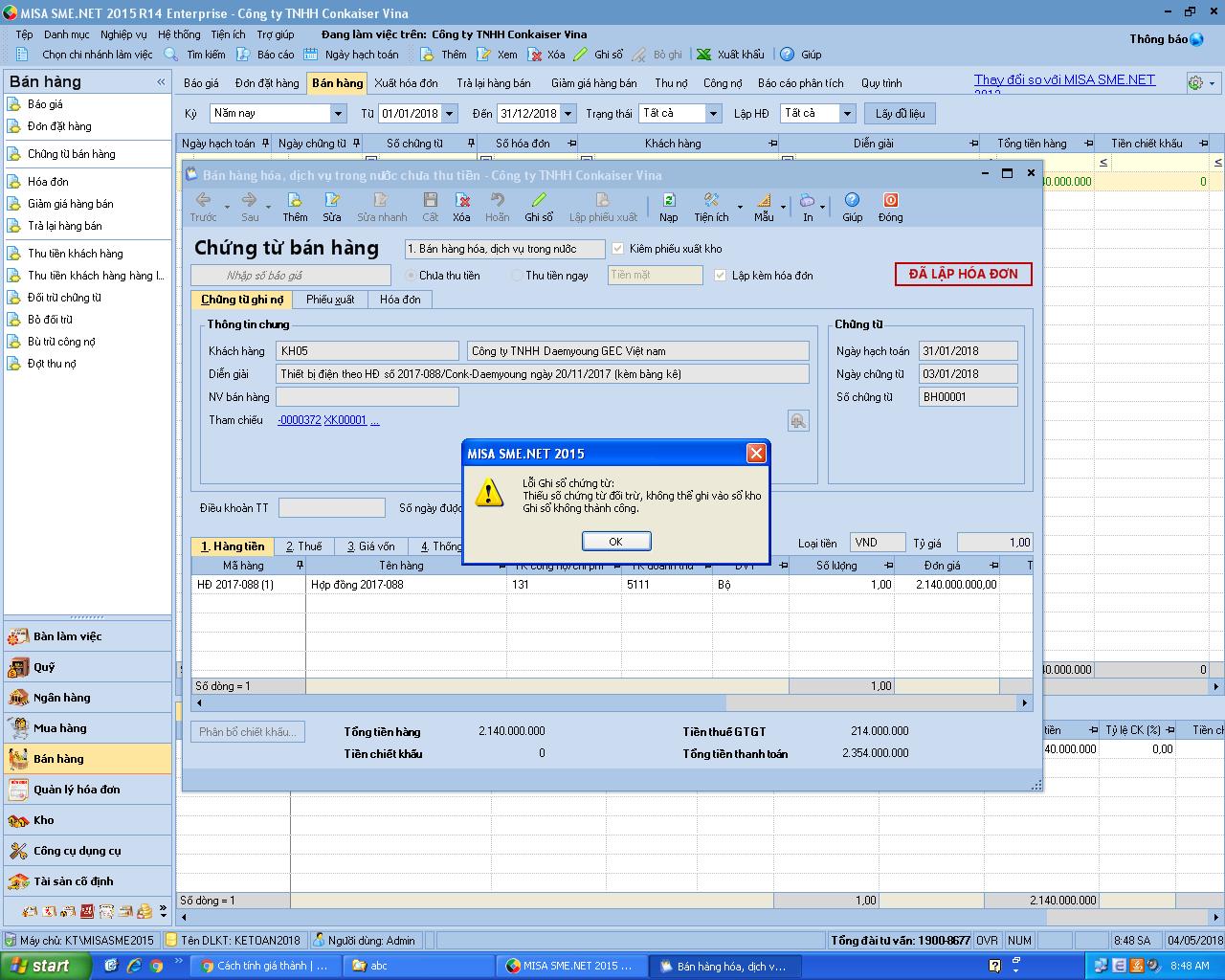Open the Kỳ period dropdown
Image resolution: width=1225 pixels, height=980 pixels.
pos(338,113)
